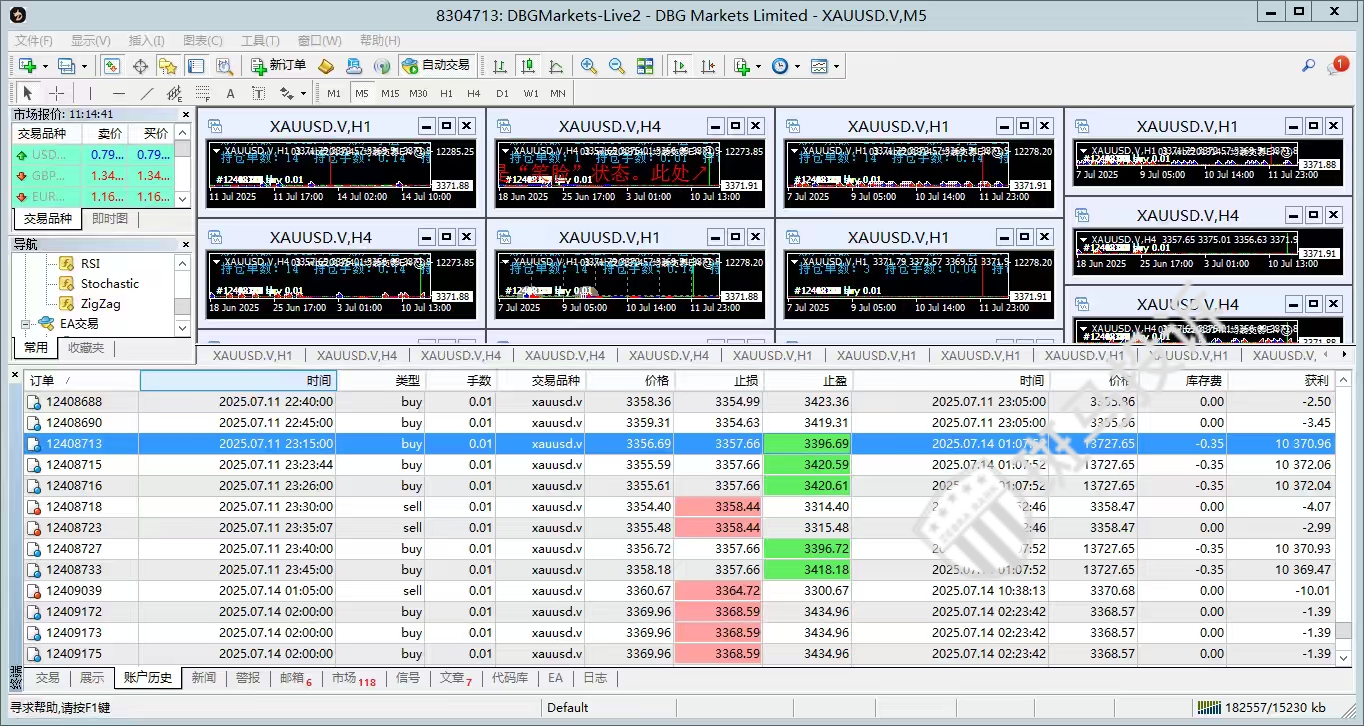
Task: Switch to the 新闻 tab
Action: click(x=203, y=678)
